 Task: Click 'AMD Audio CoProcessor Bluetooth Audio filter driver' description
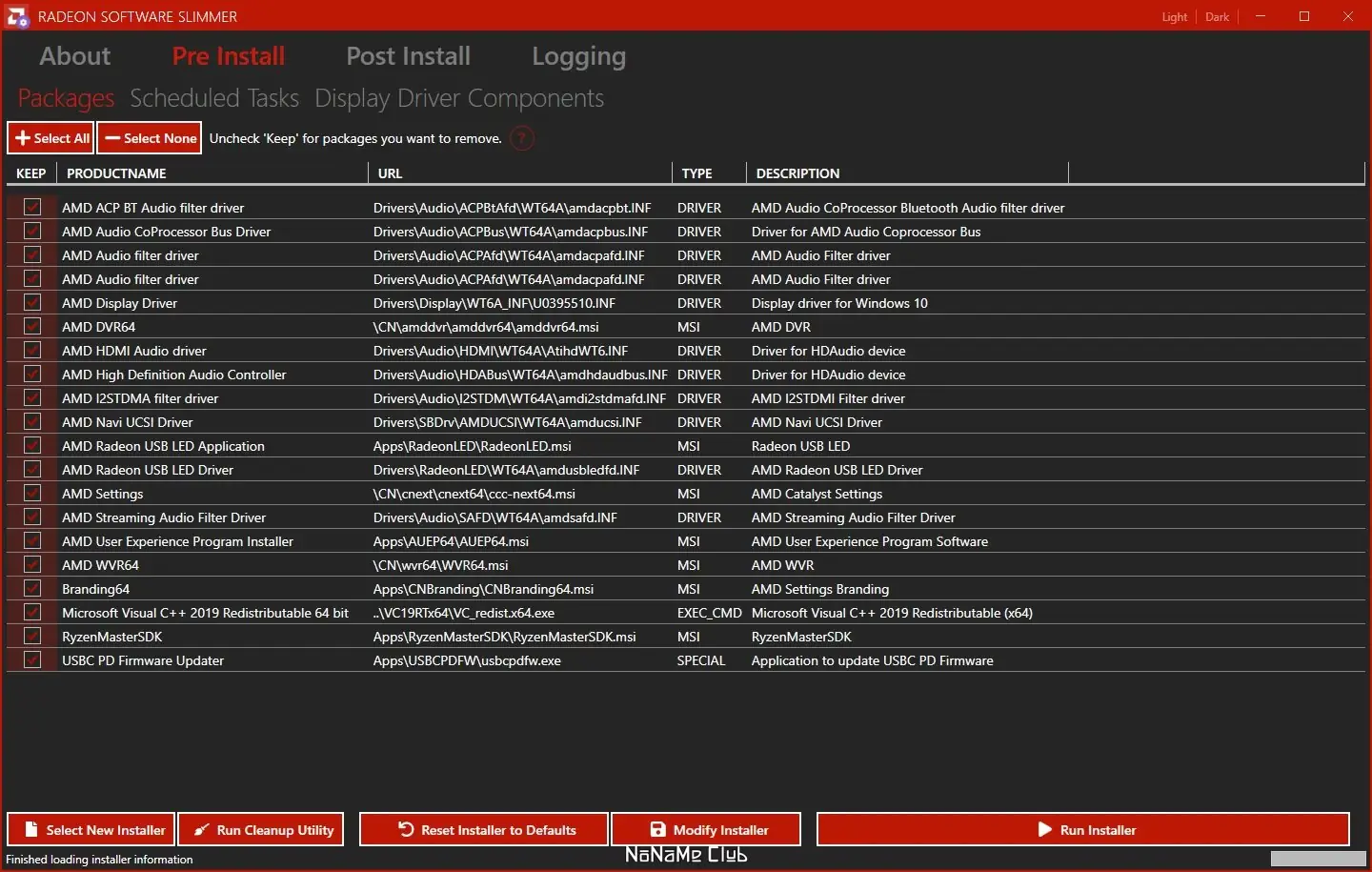coord(908,208)
